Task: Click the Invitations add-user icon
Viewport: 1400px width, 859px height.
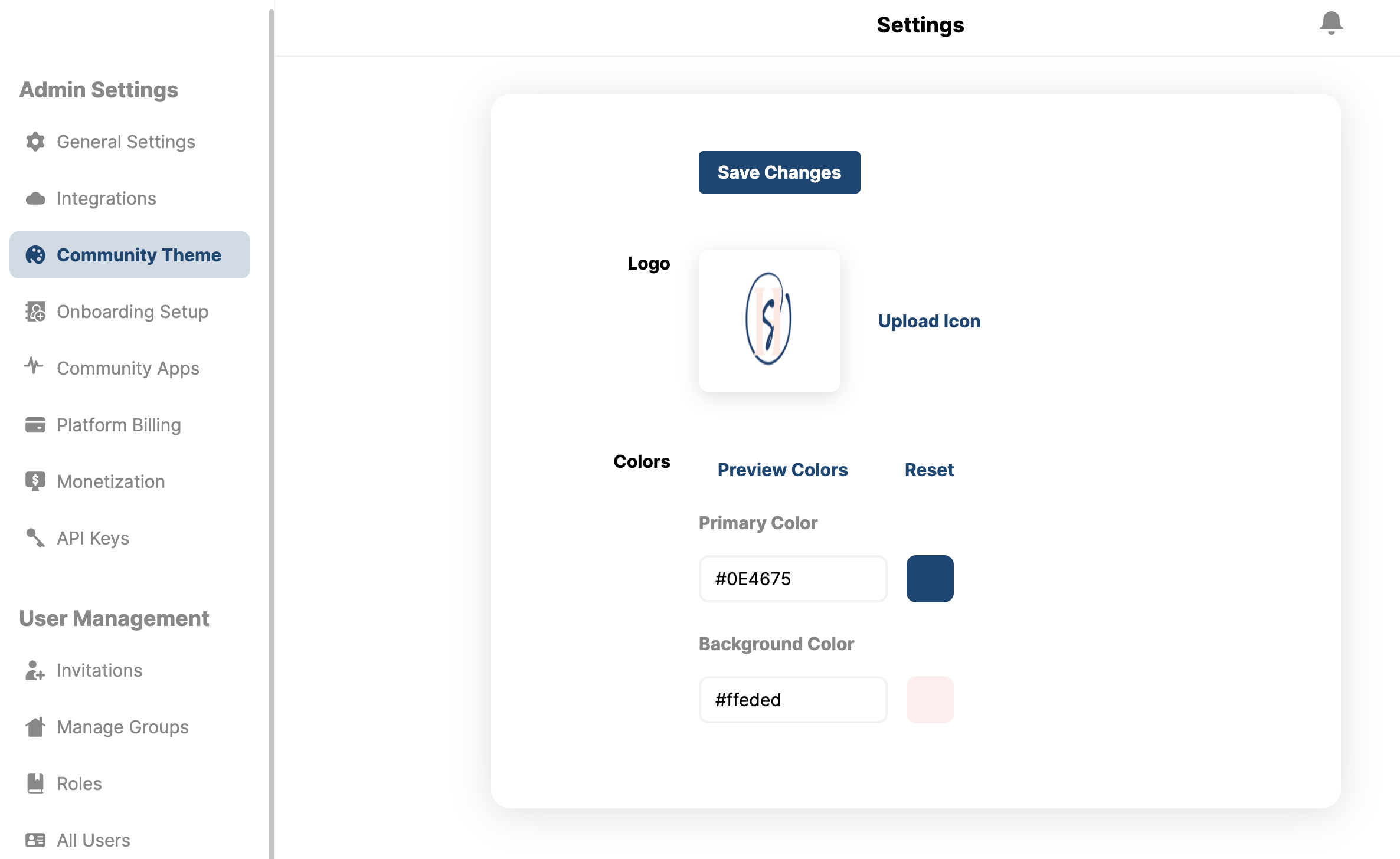Action: click(35, 670)
